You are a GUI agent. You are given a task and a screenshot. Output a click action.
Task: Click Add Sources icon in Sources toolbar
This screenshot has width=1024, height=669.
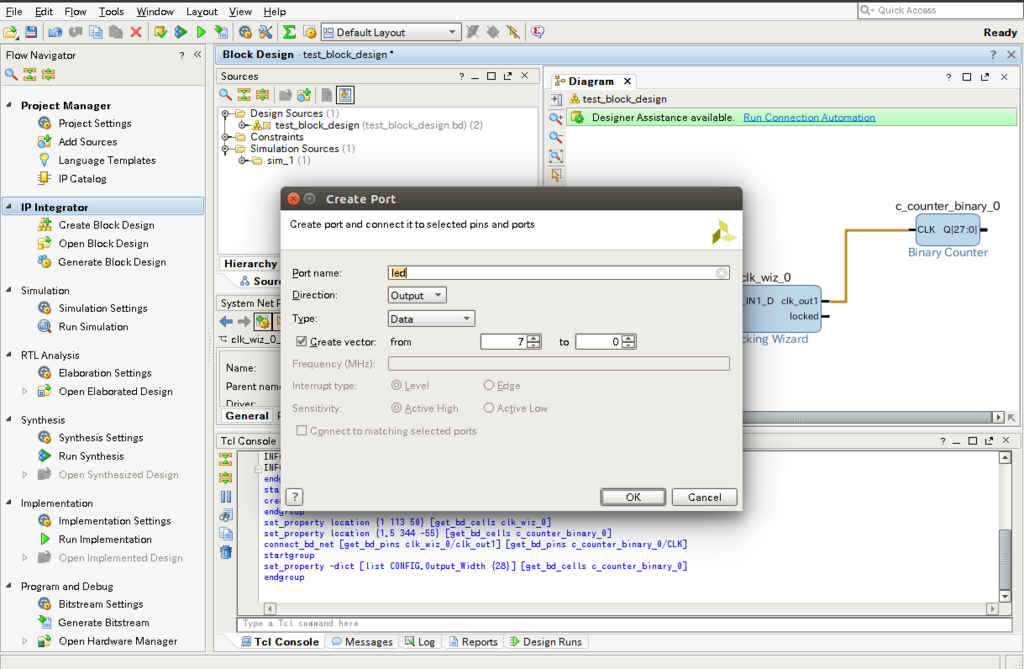(304, 95)
